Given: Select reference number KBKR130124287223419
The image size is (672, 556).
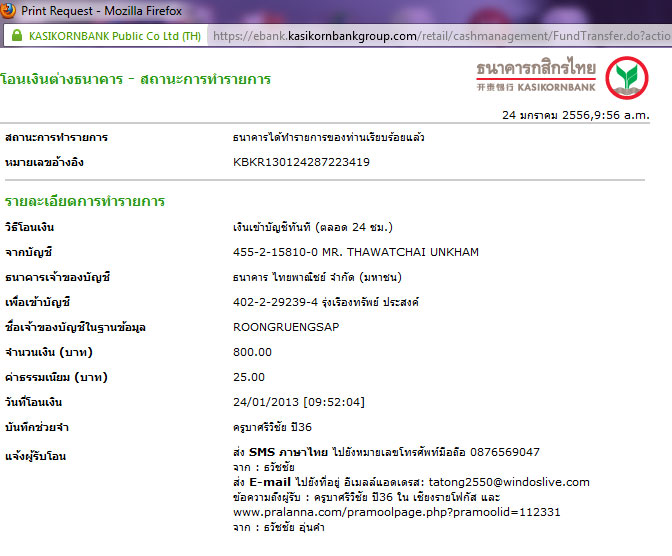Looking at the screenshot, I should (x=301, y=162).
